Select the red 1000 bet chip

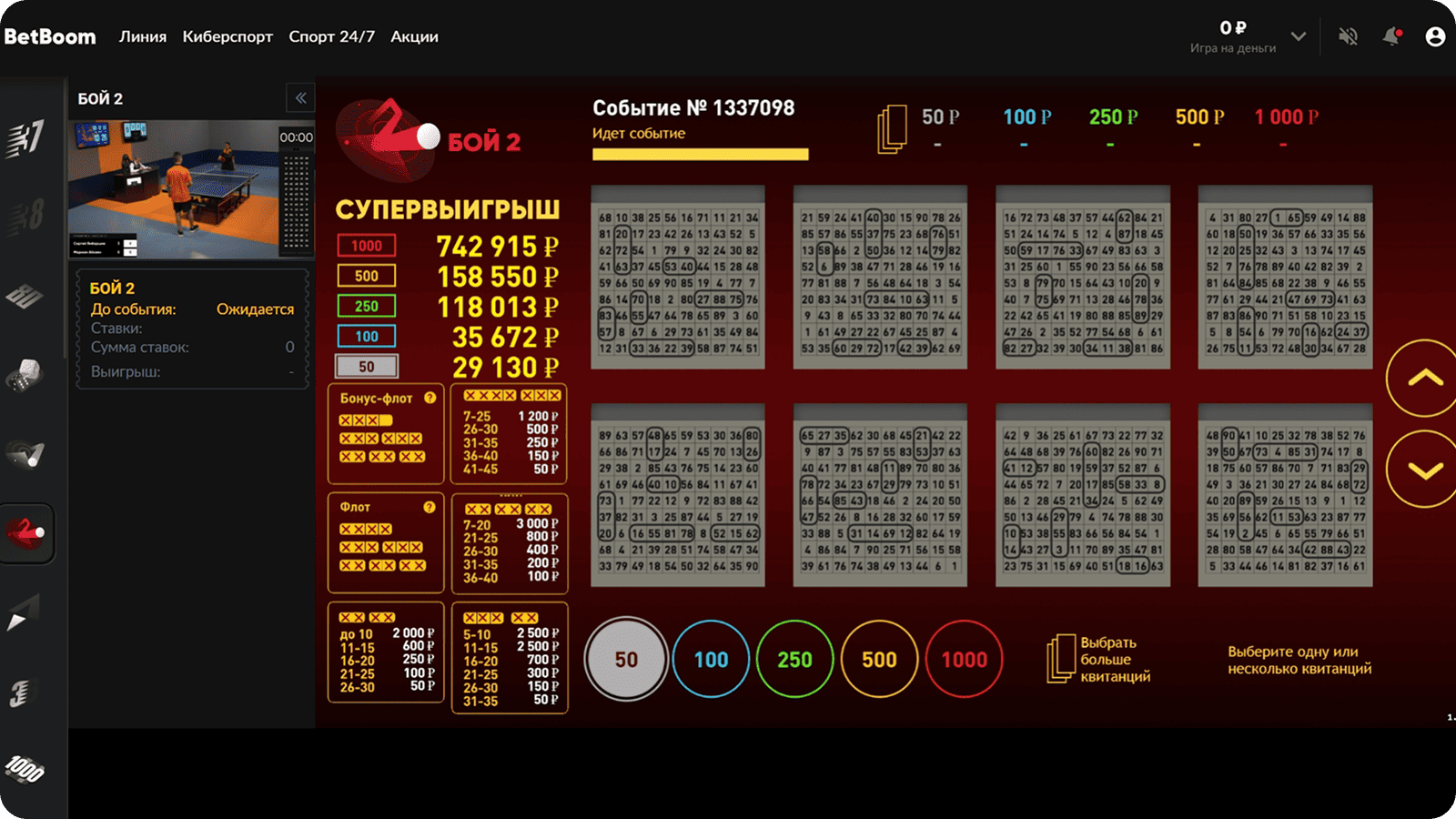coord(964,660)
